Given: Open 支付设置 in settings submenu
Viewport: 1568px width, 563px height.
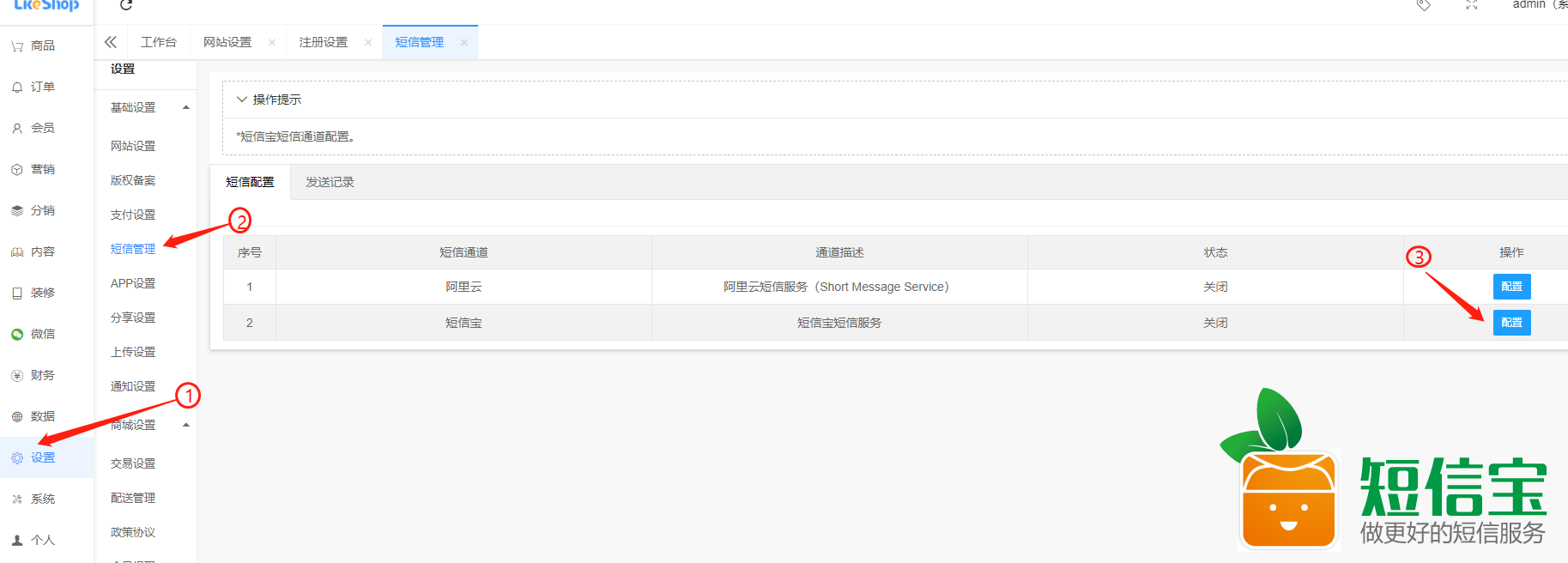Looking at the screenshot, I should click(x=133, y=215).
